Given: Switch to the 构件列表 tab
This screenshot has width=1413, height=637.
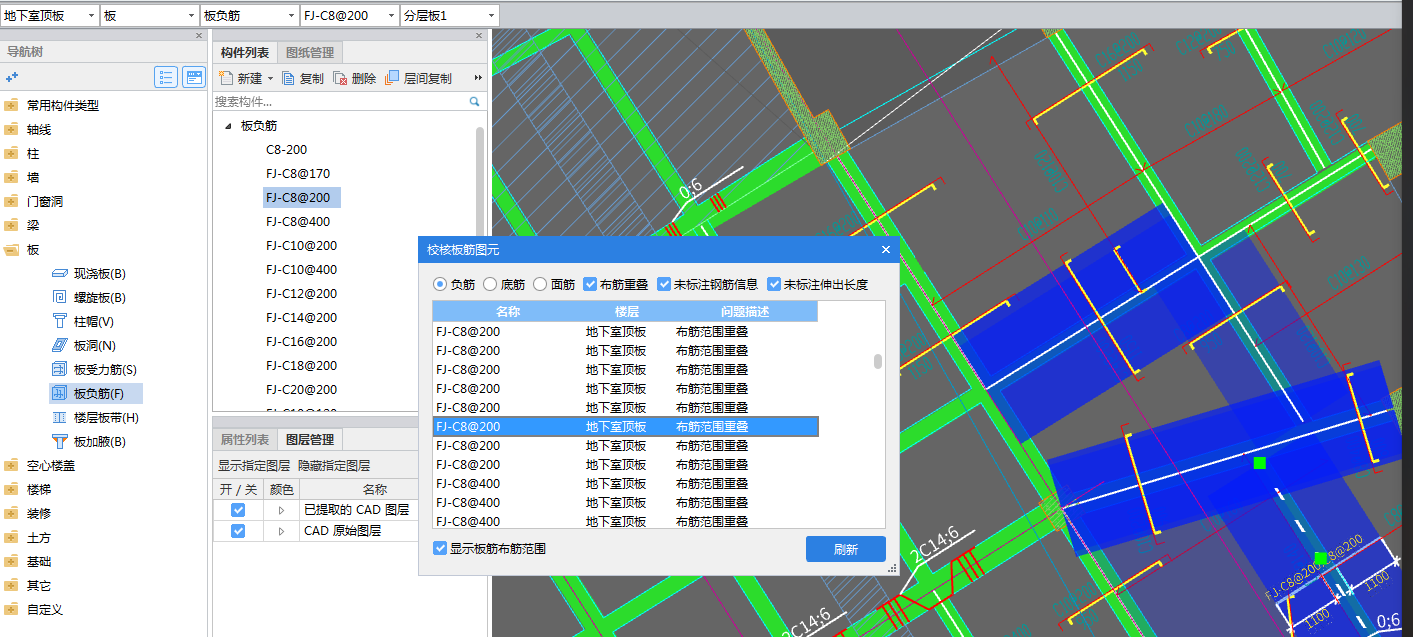Looking at the screenshot, I should point(245,52).
